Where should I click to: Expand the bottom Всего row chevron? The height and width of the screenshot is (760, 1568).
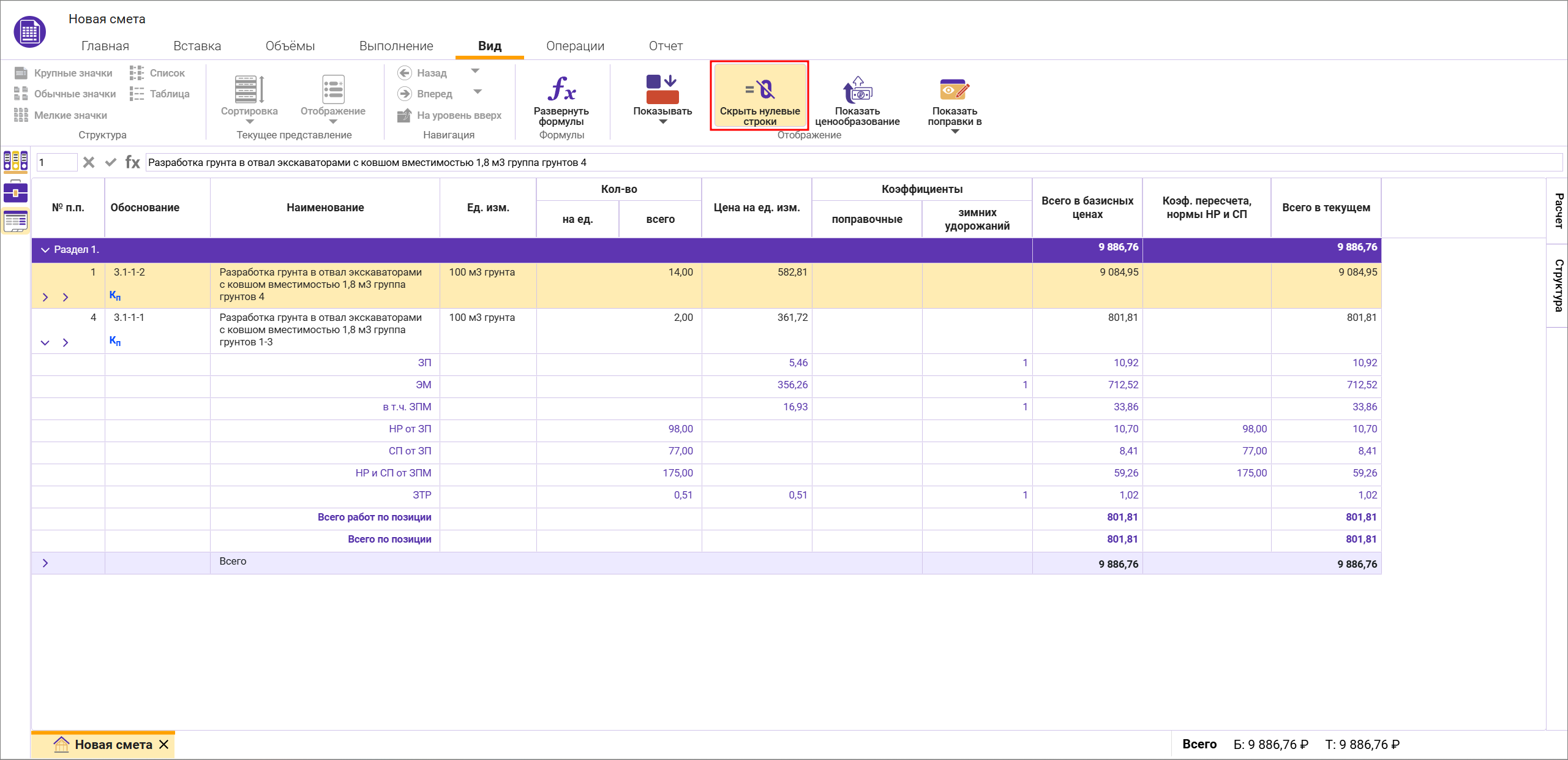pos(45,563)
